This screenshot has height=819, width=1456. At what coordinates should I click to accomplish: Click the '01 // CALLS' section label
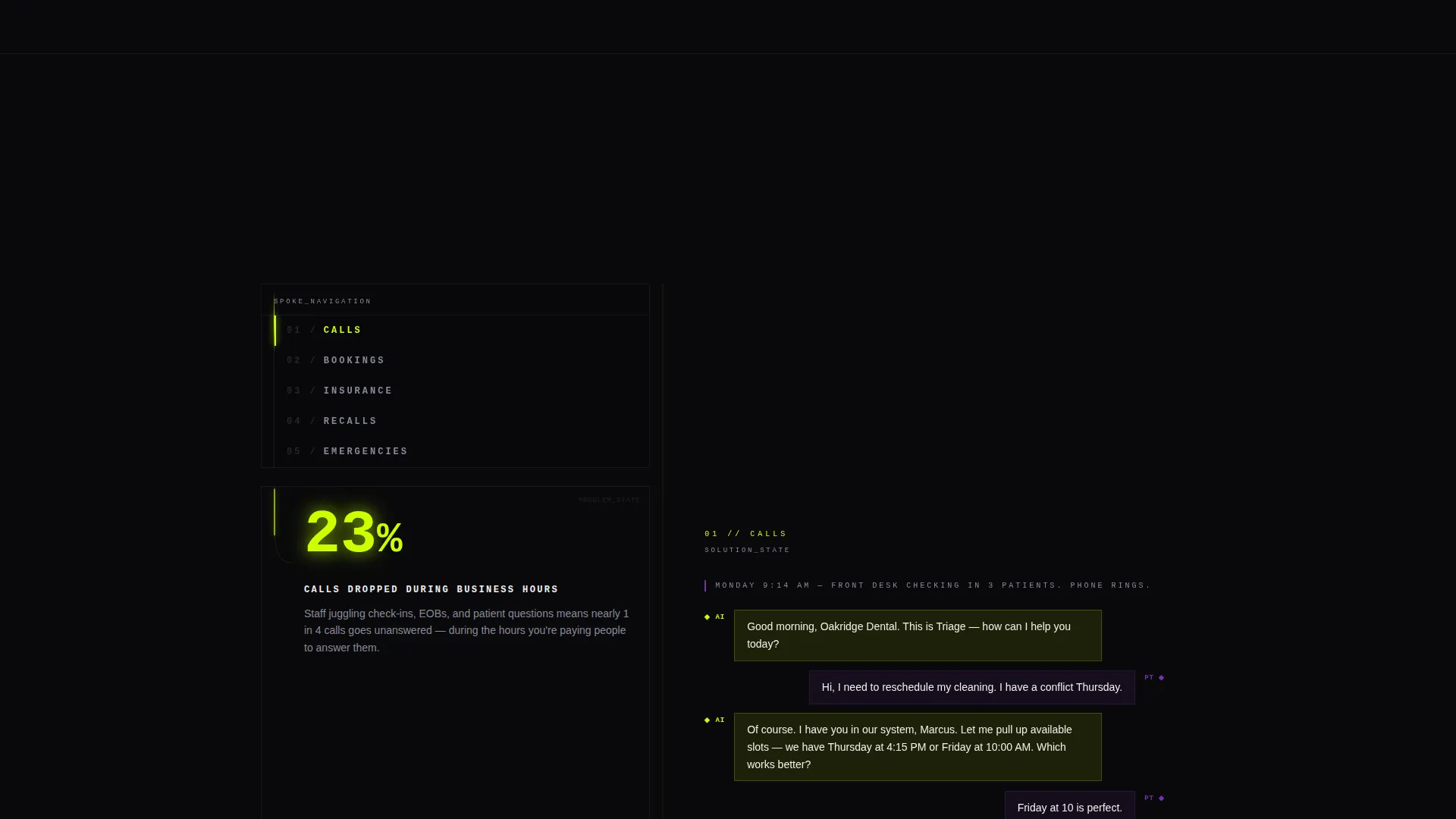coord(745,535)
